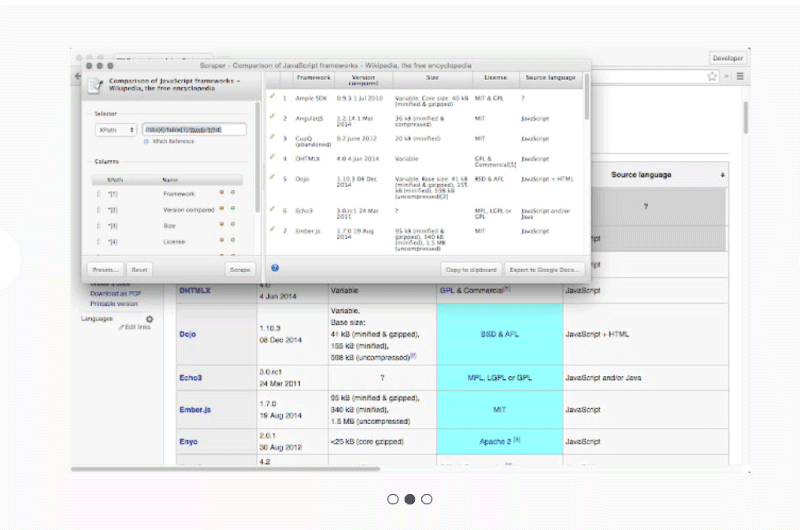The width and height of the screenshot is (800, 530).
Task: Click the Scraper results vertical scrollbar
Action: (x=587, y=97)
